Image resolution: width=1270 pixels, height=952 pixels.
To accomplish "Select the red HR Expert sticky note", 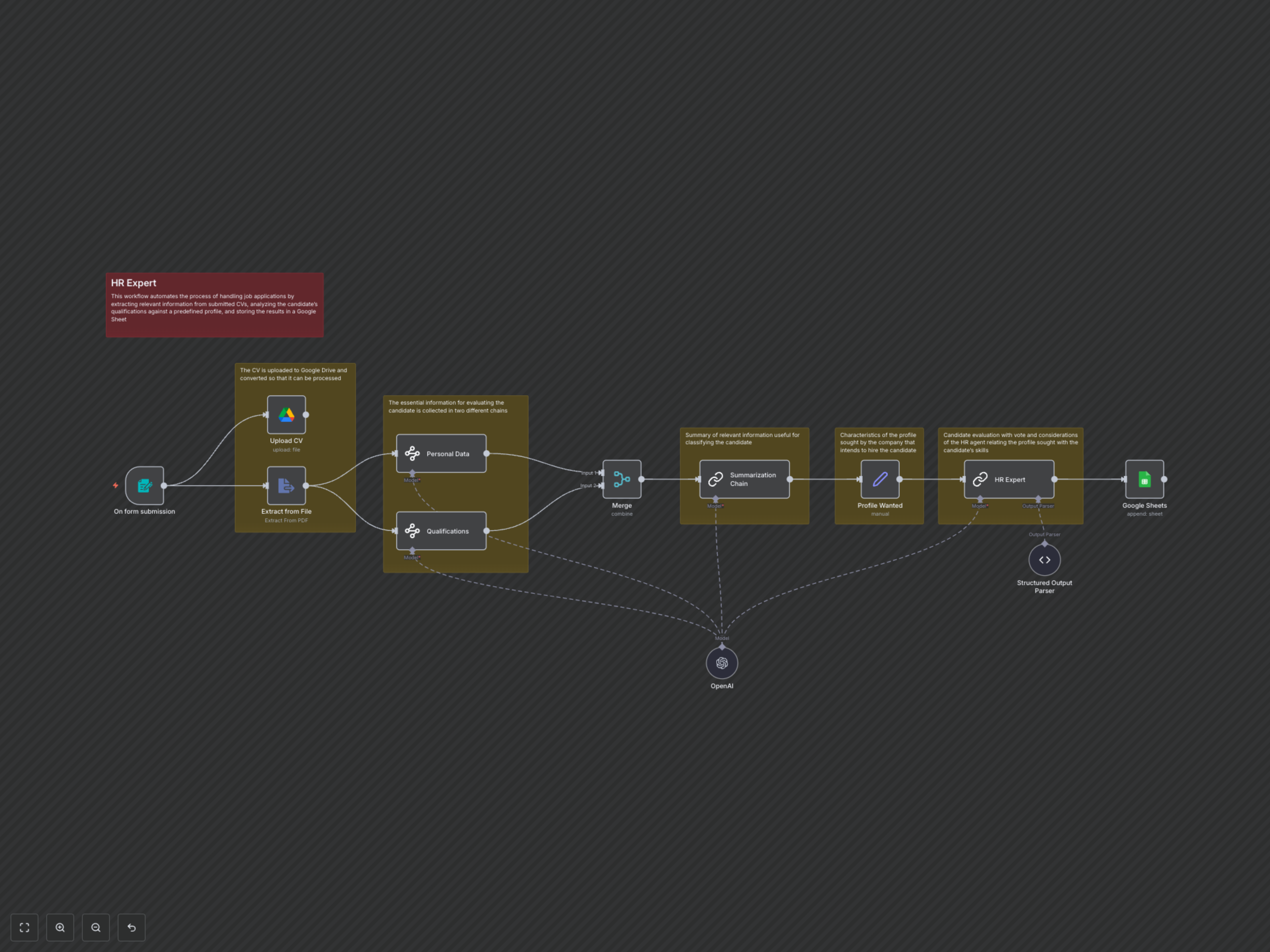I will (214, 305).
